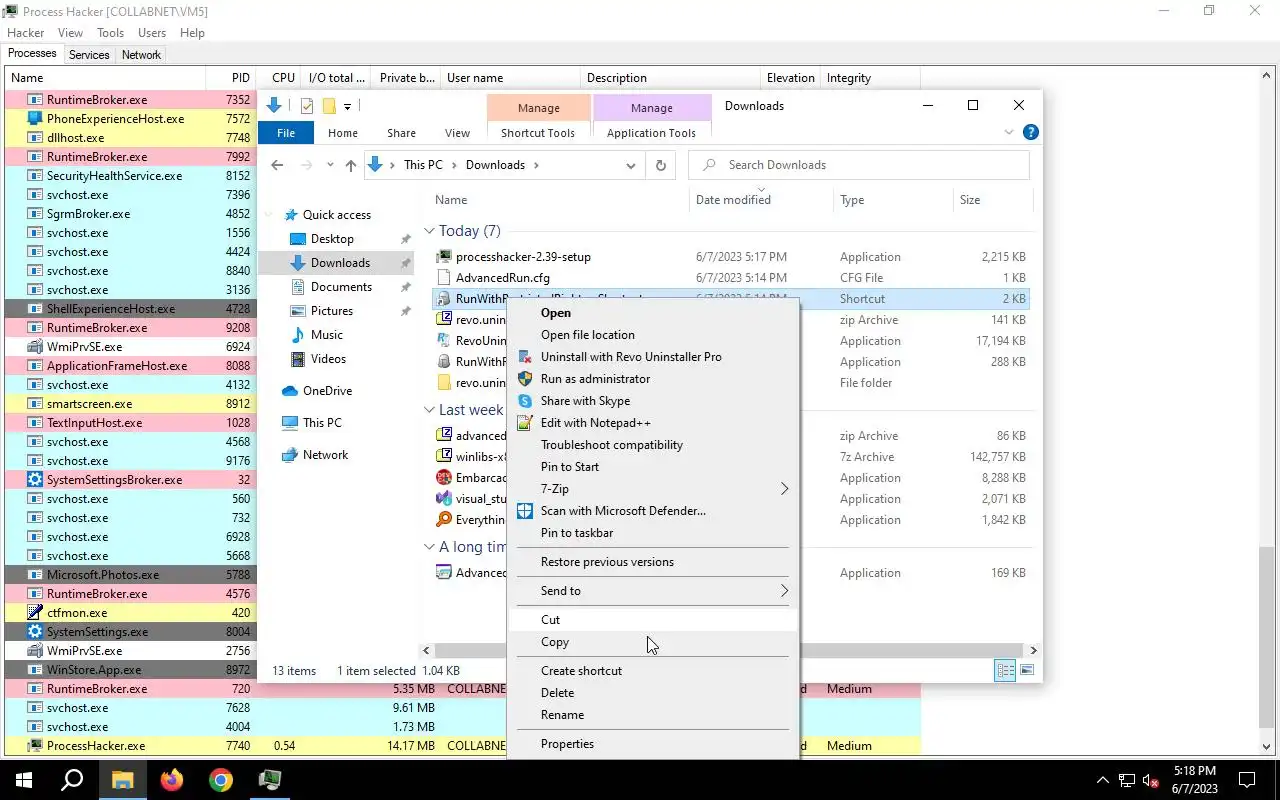Screen dimensions: 1280x800
Task: Click quick access toolbar properties checkmark icon
Action: click(x=307, y=106)
